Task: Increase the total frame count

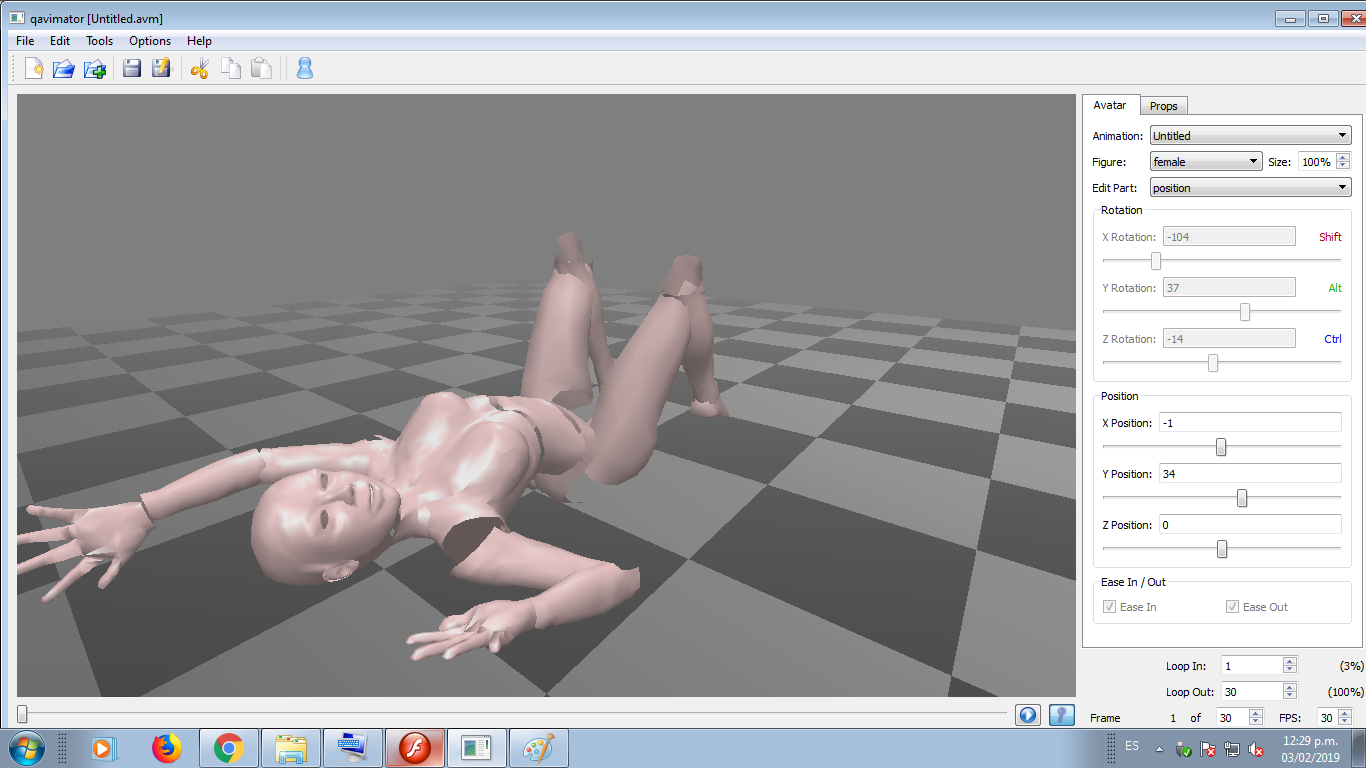Action: point(1255,714)
